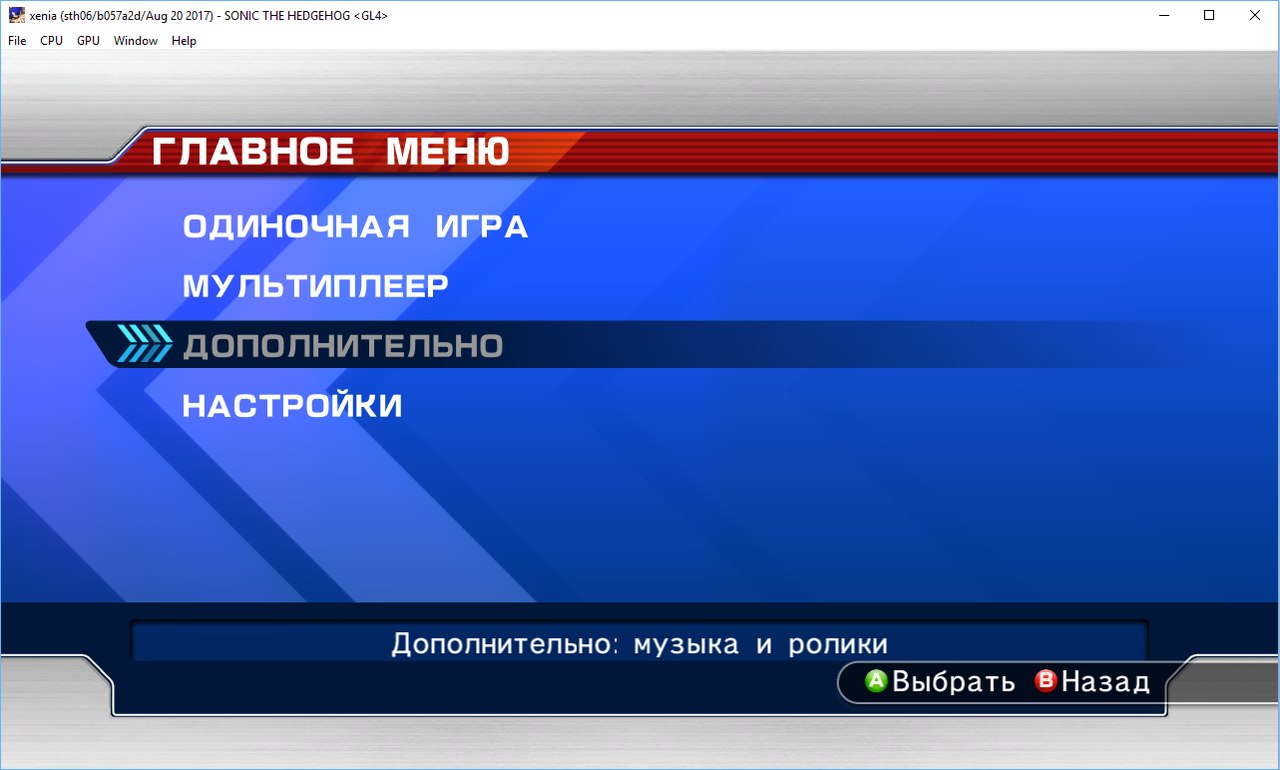This screenshot has height=770, width=1280.
Task: Maximize the xenia window
Action: (x=1210, y=15)
